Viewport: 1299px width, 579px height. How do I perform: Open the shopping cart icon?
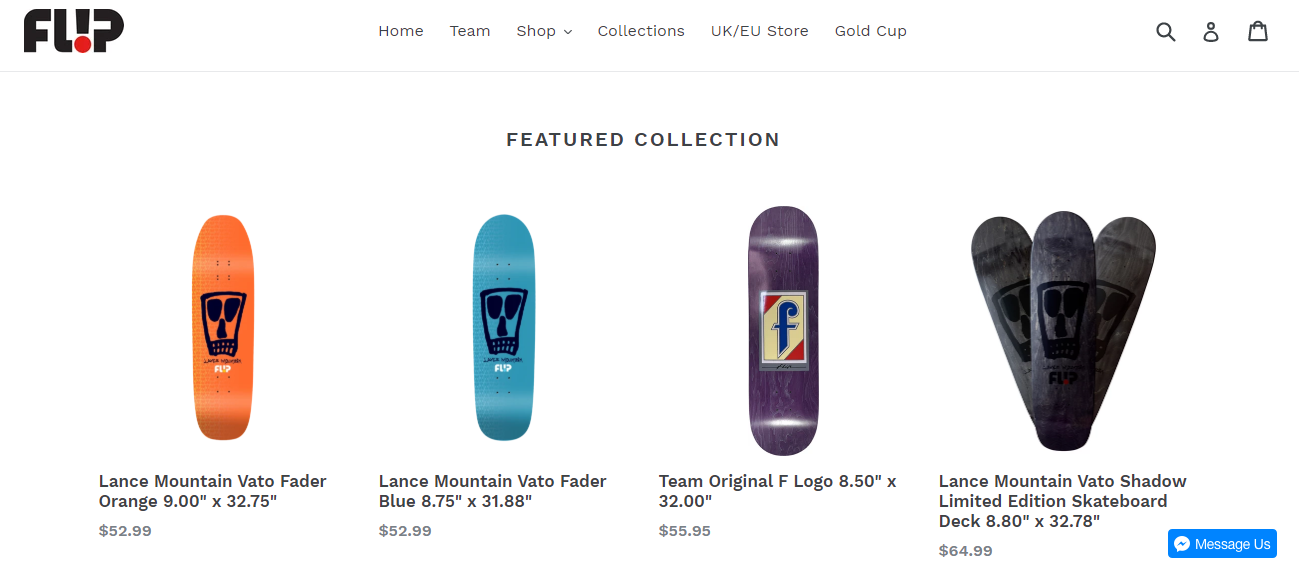pos(1258,32)
